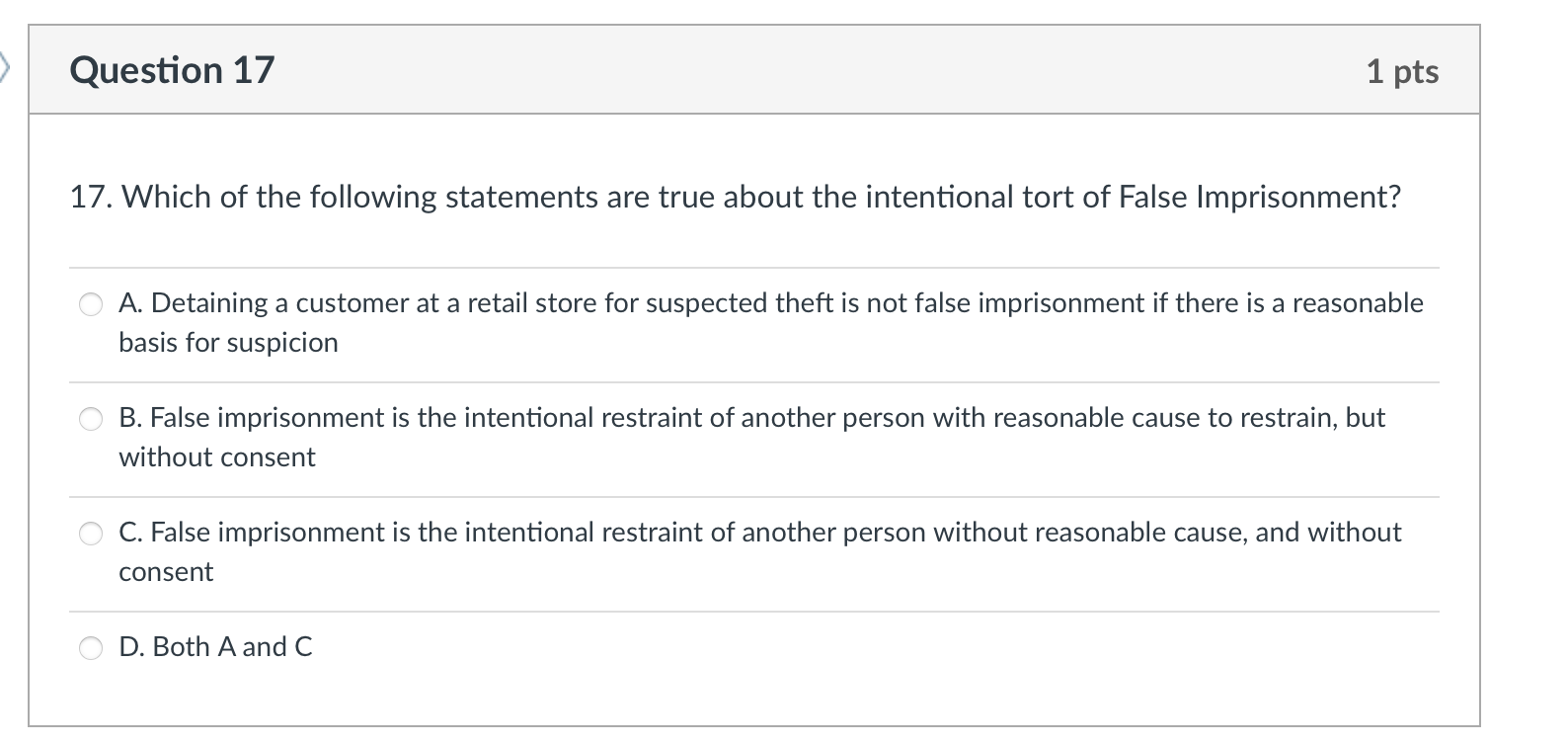Select radio button for answer C
The image size is (1568, 745).
pos(90,533)
